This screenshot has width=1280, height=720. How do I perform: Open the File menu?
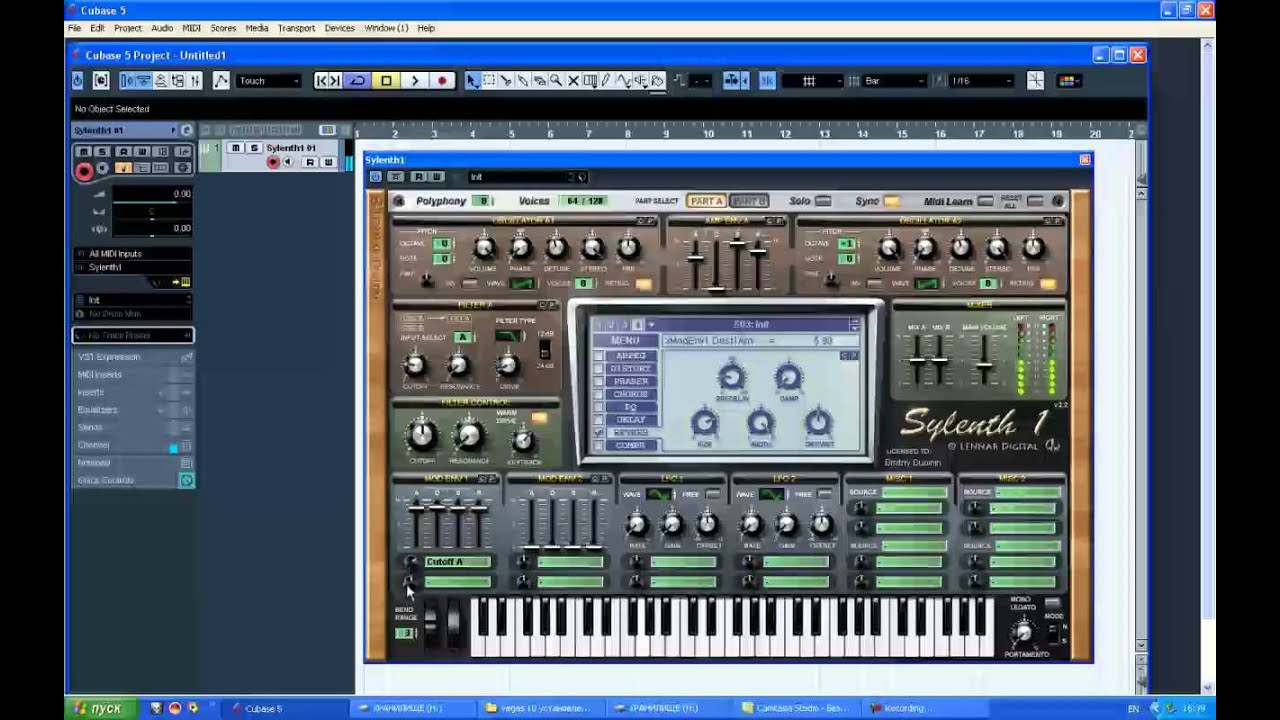tap(74, 28)
